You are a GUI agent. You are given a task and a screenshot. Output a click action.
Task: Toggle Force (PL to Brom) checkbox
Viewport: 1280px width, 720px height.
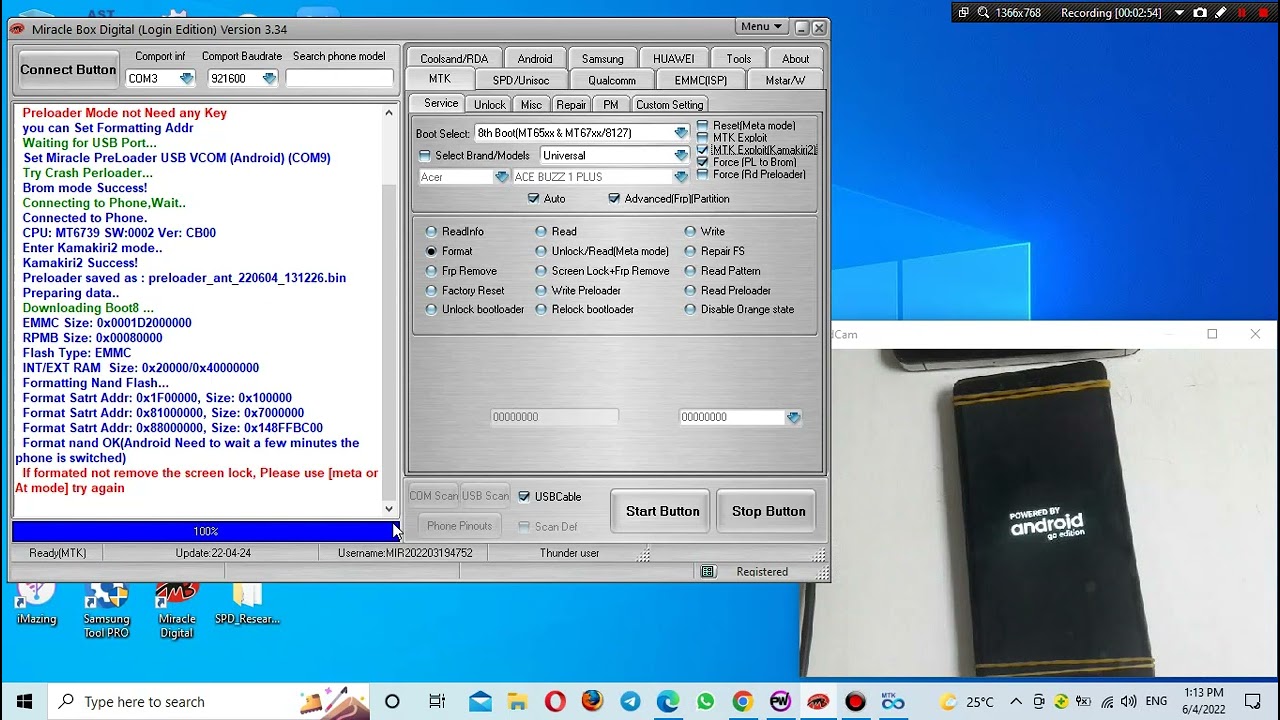click(702, 162)
